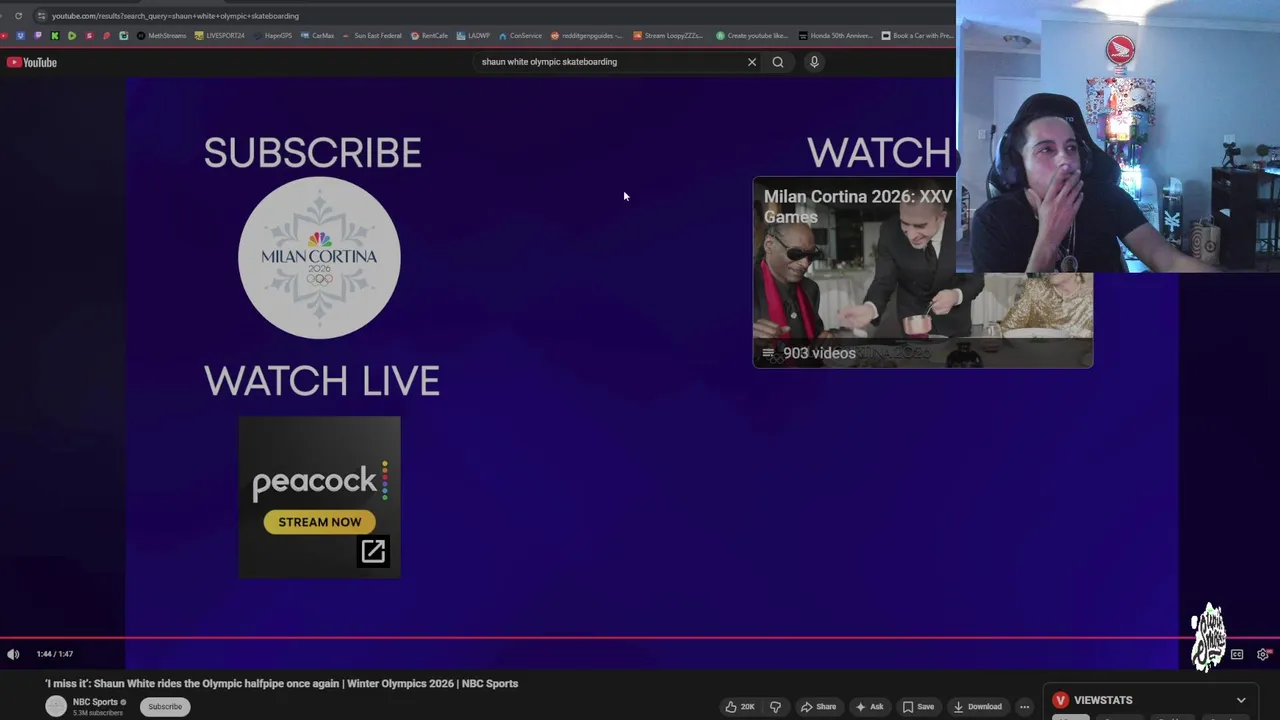Image resolution: width=1280 pixels, height=720 pixels.
Task: Click the browser address bar URL
Action: [175, 16]
